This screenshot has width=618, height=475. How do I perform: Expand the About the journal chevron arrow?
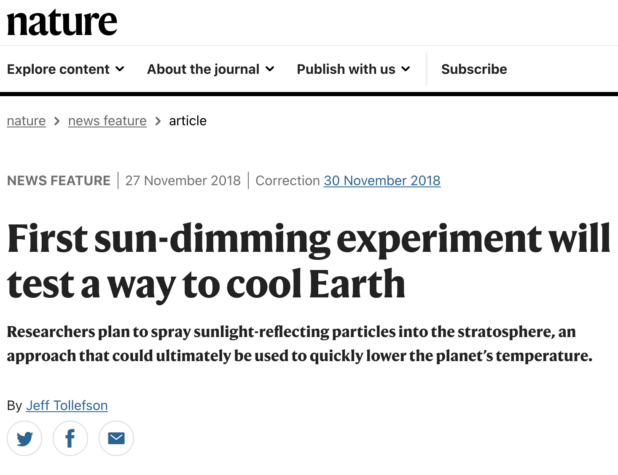tap(269, 69)
